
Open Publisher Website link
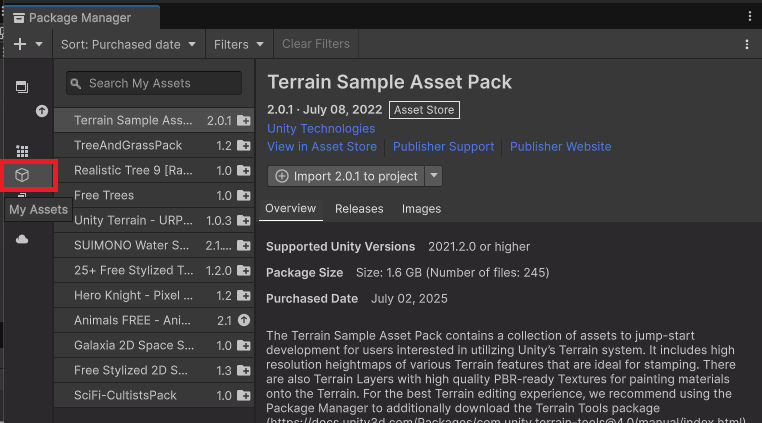click(x=560, y=147)
